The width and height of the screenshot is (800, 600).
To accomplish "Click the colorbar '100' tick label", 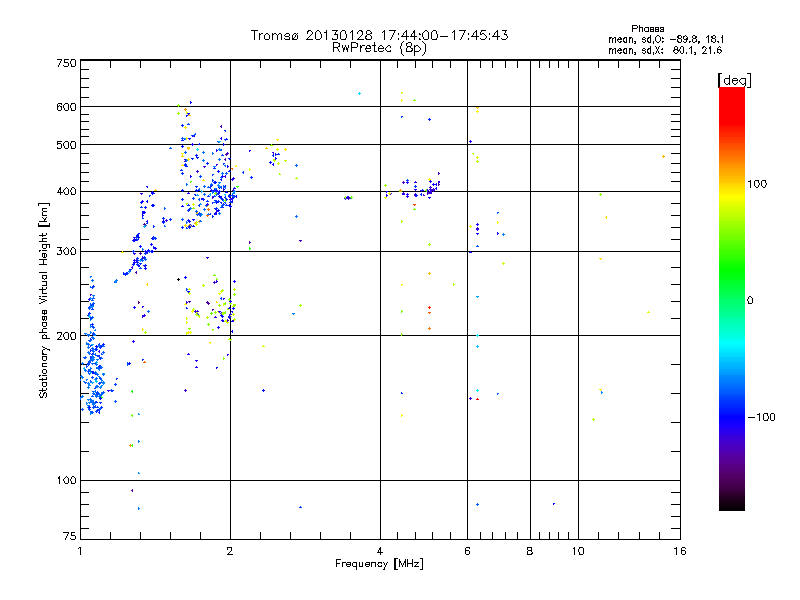I will [x=757, y=184].
